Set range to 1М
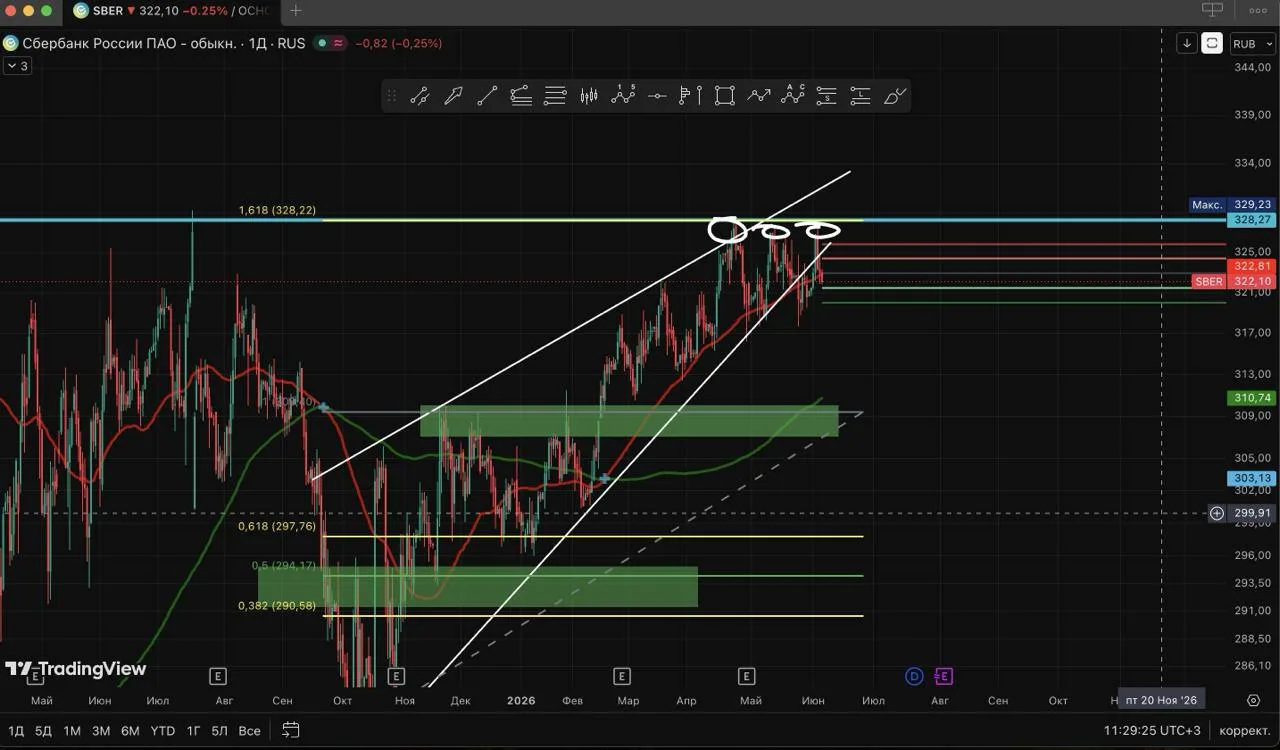The width and height of the screenshot is (1280, 750). pos(72,731)
